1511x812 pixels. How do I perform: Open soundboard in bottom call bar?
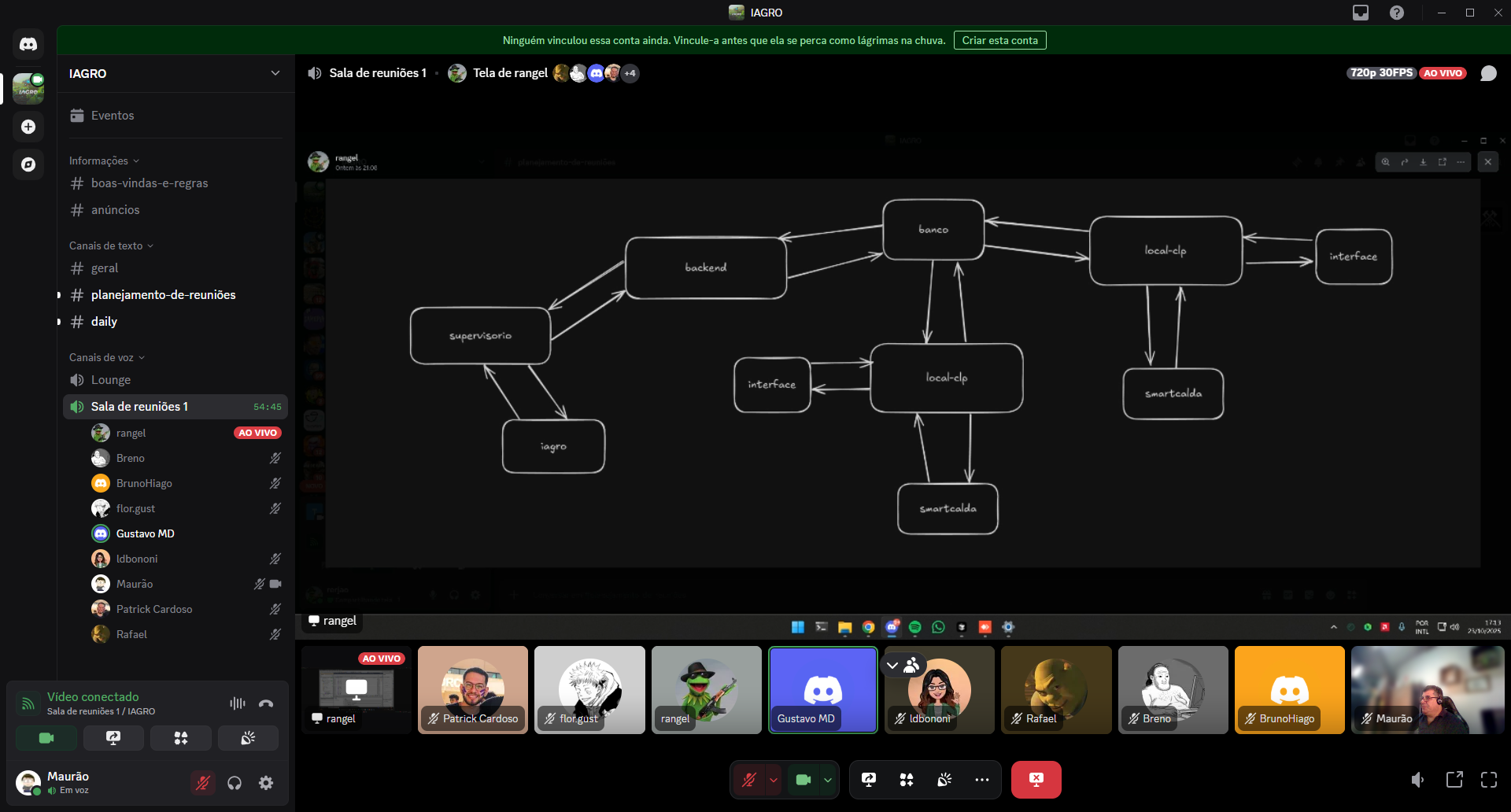[x=944, y=780]
